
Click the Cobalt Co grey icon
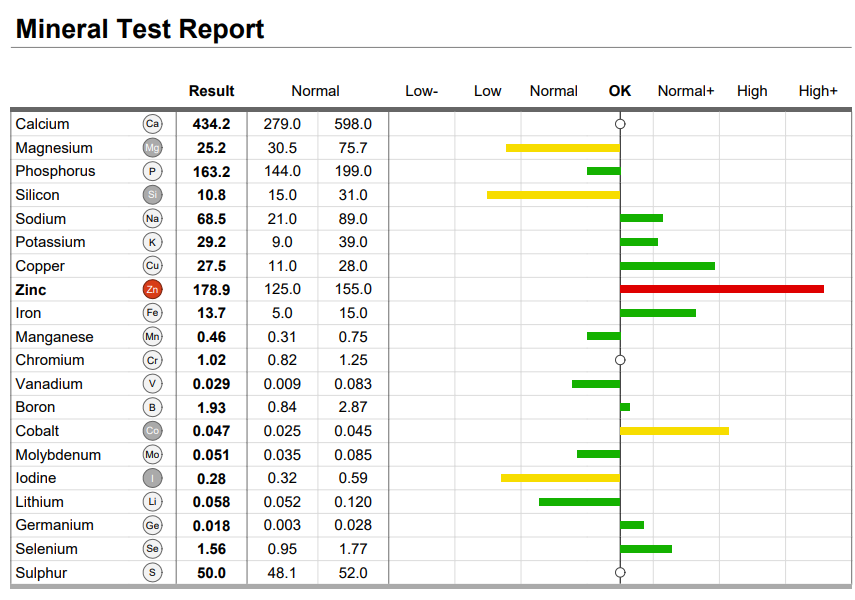click(x=152, y=431)
